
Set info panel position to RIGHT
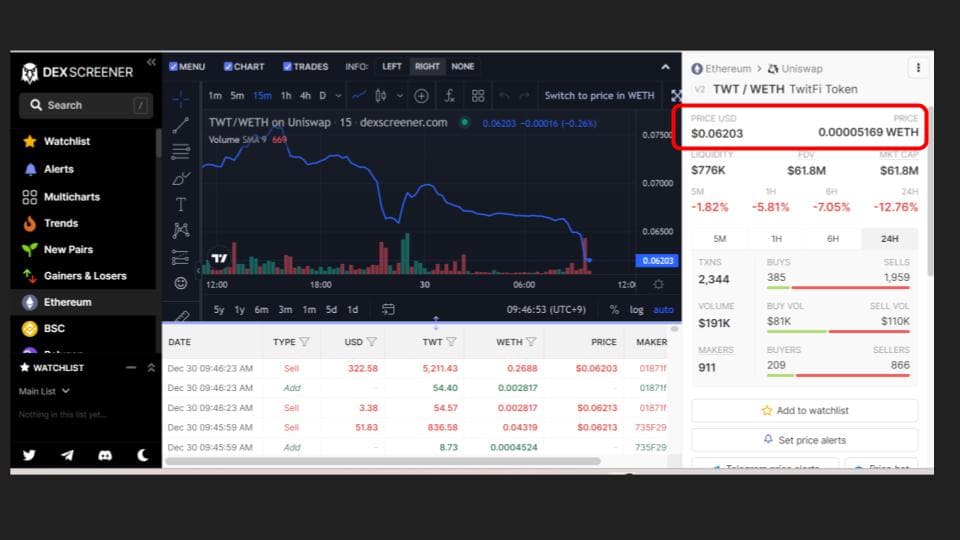click(x=427, y=66)
